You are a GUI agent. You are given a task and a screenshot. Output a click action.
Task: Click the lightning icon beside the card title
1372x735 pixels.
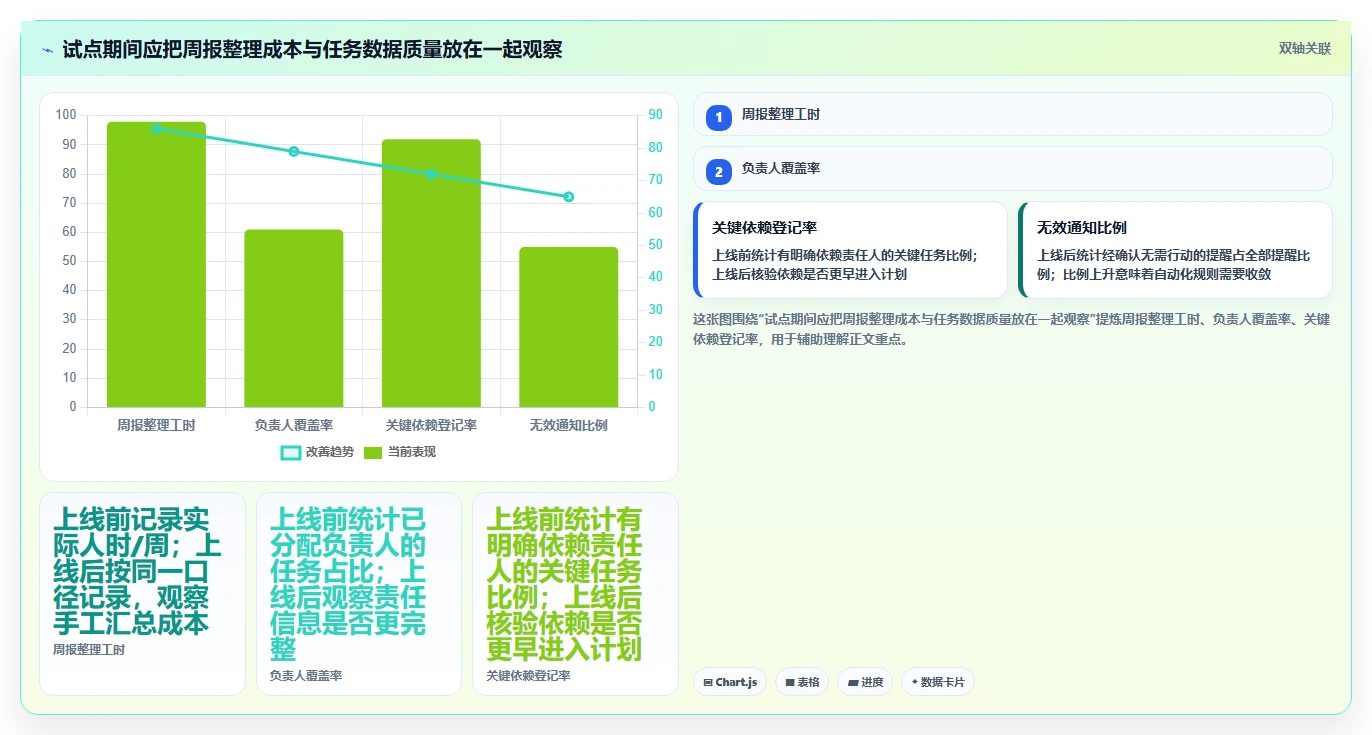click(47, 49)
